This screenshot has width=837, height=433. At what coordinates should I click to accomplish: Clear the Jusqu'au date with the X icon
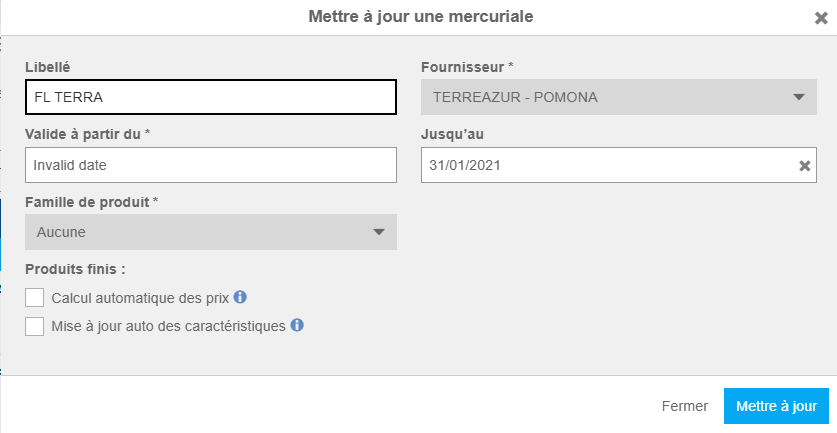point(804,166)
